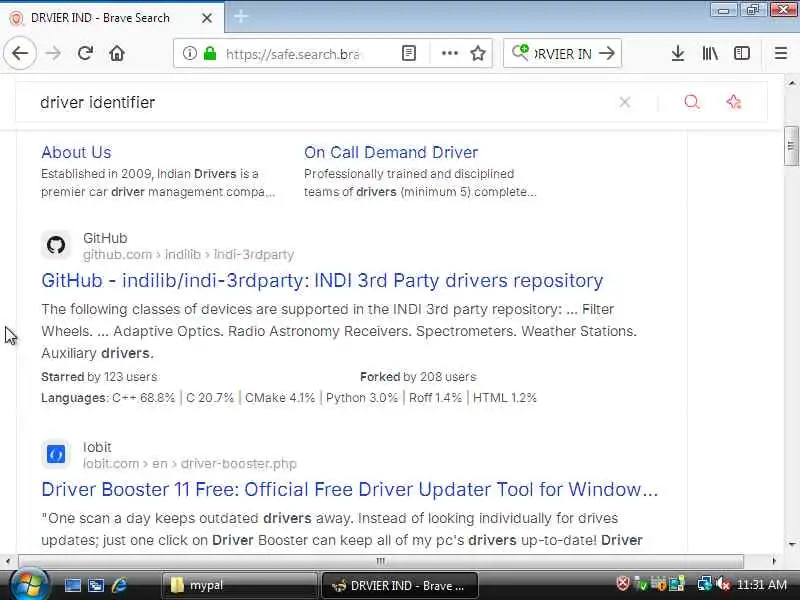The width and height of the screenshot is (800, 600).
Task: Click the green padlock security icon
Action: 210,53
